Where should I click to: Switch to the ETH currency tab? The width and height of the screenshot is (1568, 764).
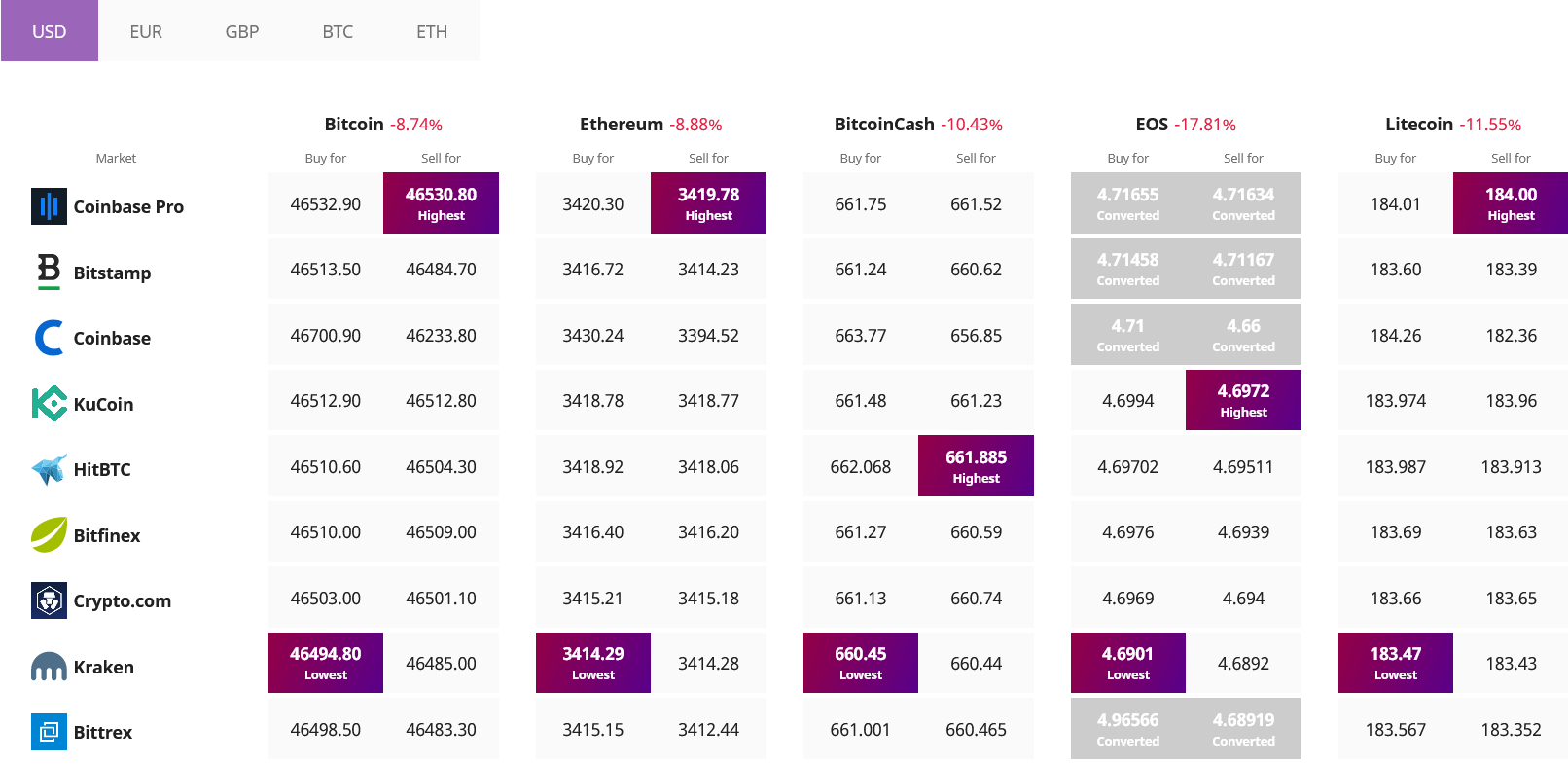[432, 31]
